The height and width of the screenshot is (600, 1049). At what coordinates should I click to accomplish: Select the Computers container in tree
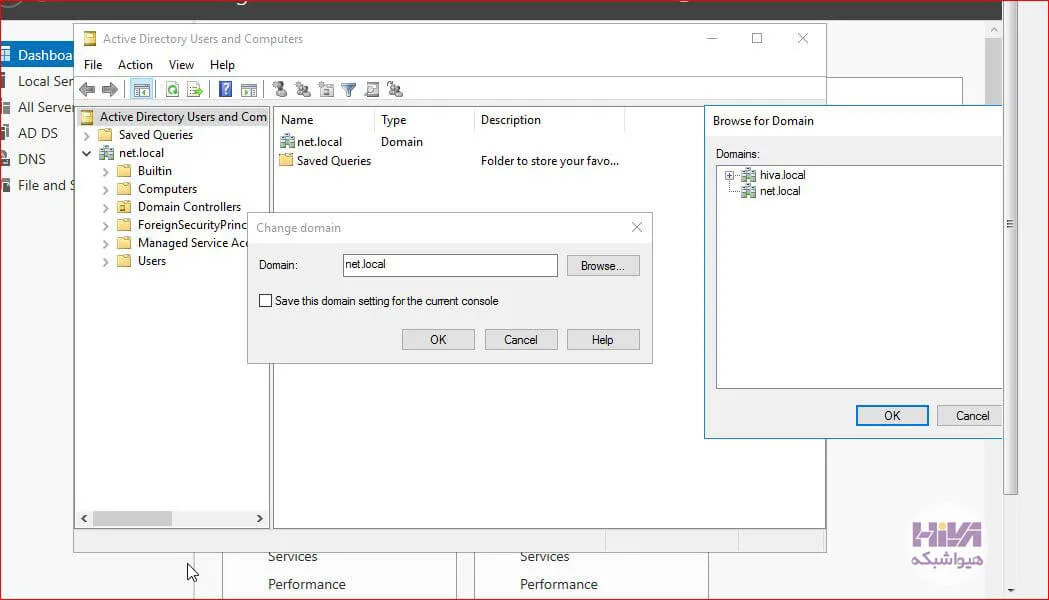tap(167, 189)
